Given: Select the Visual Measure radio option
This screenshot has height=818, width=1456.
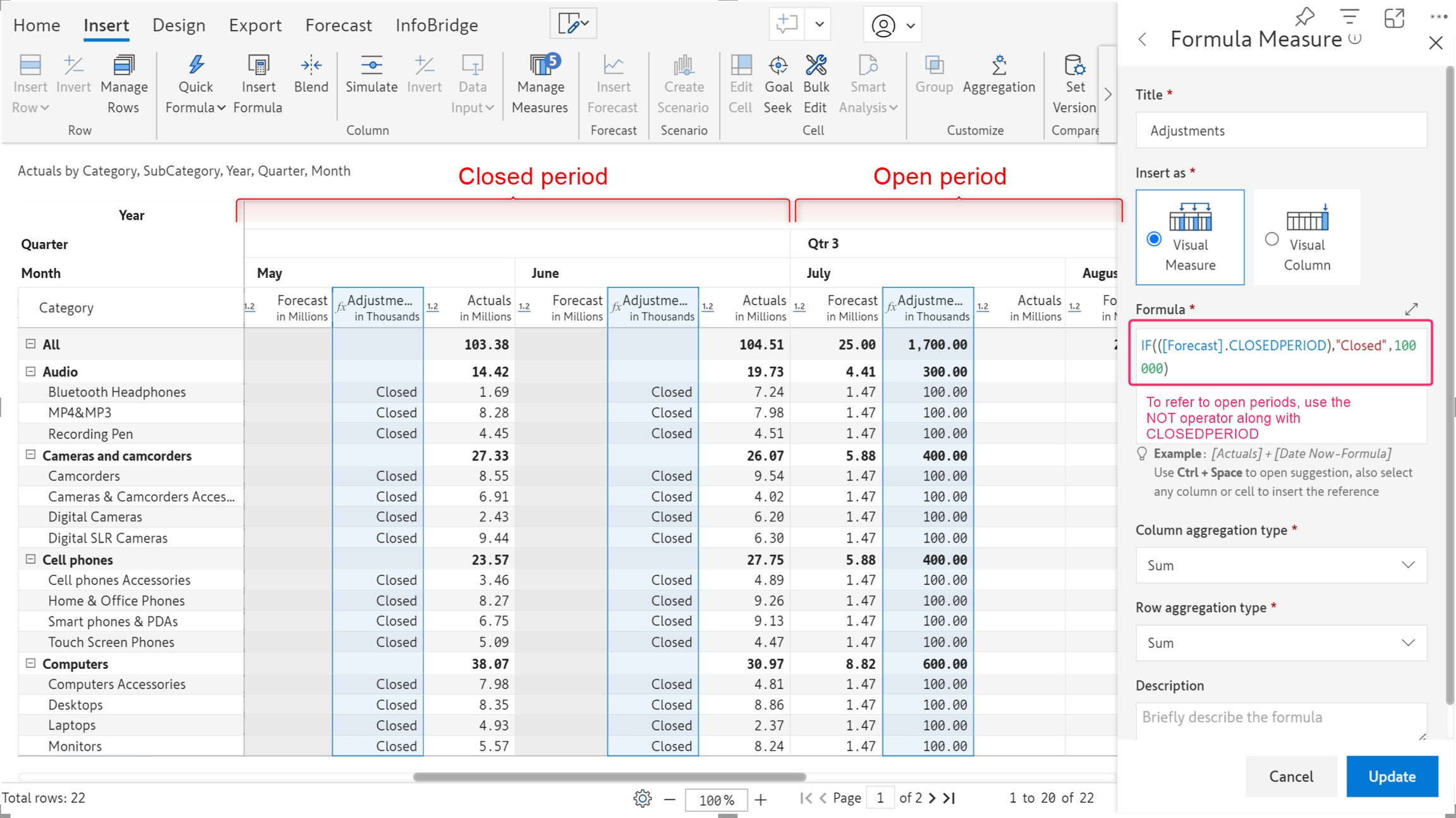Looking at the screenshot, I should [1154, 239].
